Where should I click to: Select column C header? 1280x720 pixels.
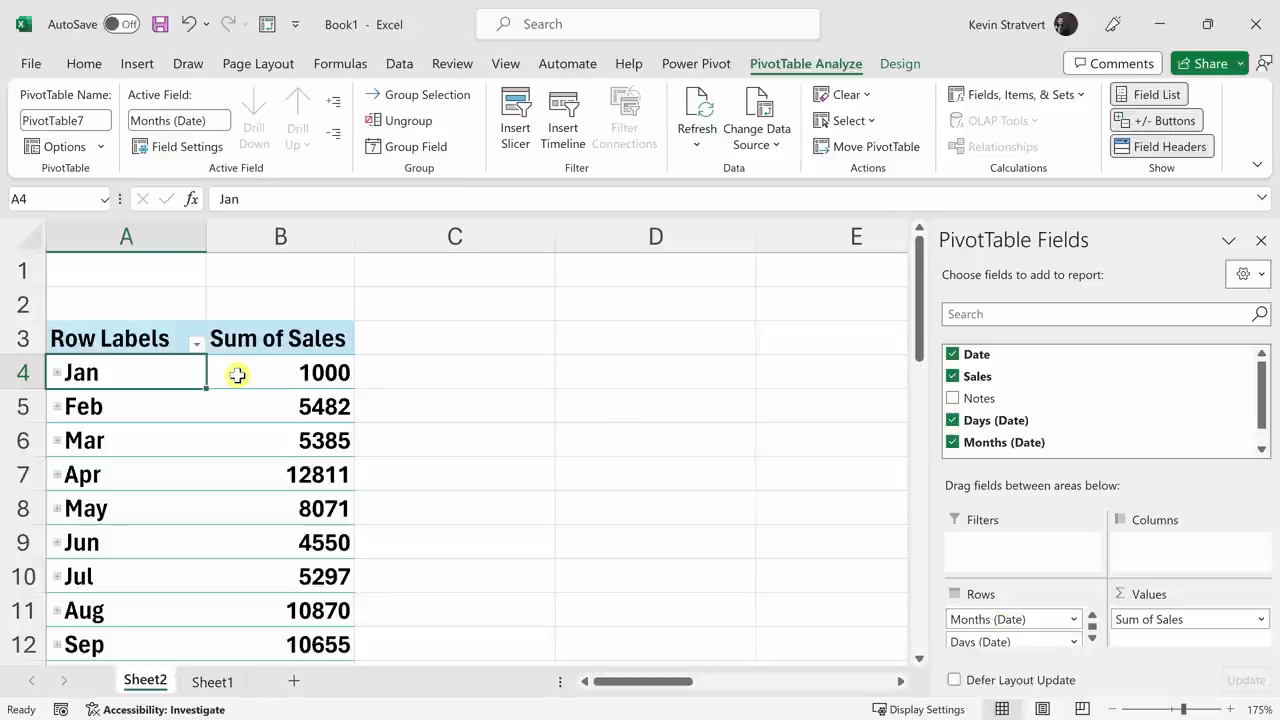[x=454, y=236]
